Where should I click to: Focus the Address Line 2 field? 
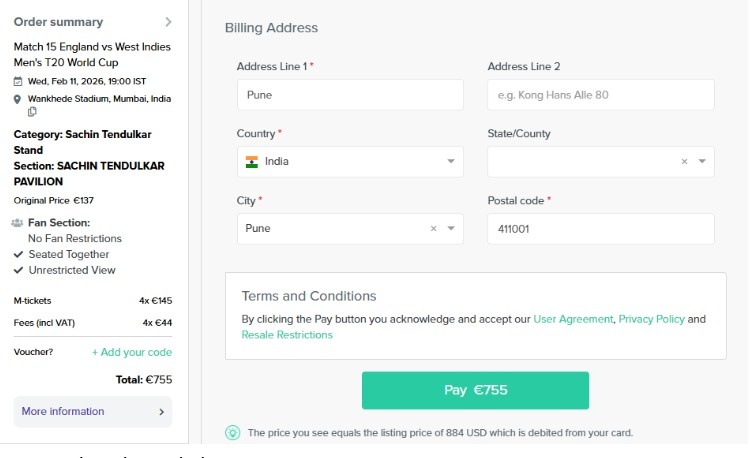601,95
